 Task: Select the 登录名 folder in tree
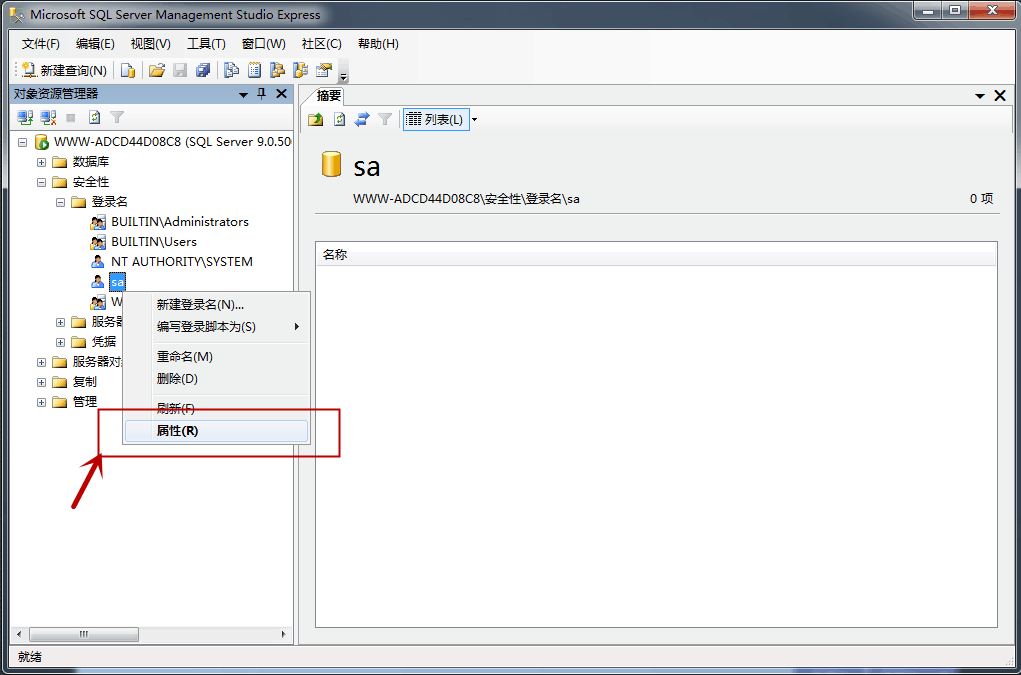(x=109, y=202)
